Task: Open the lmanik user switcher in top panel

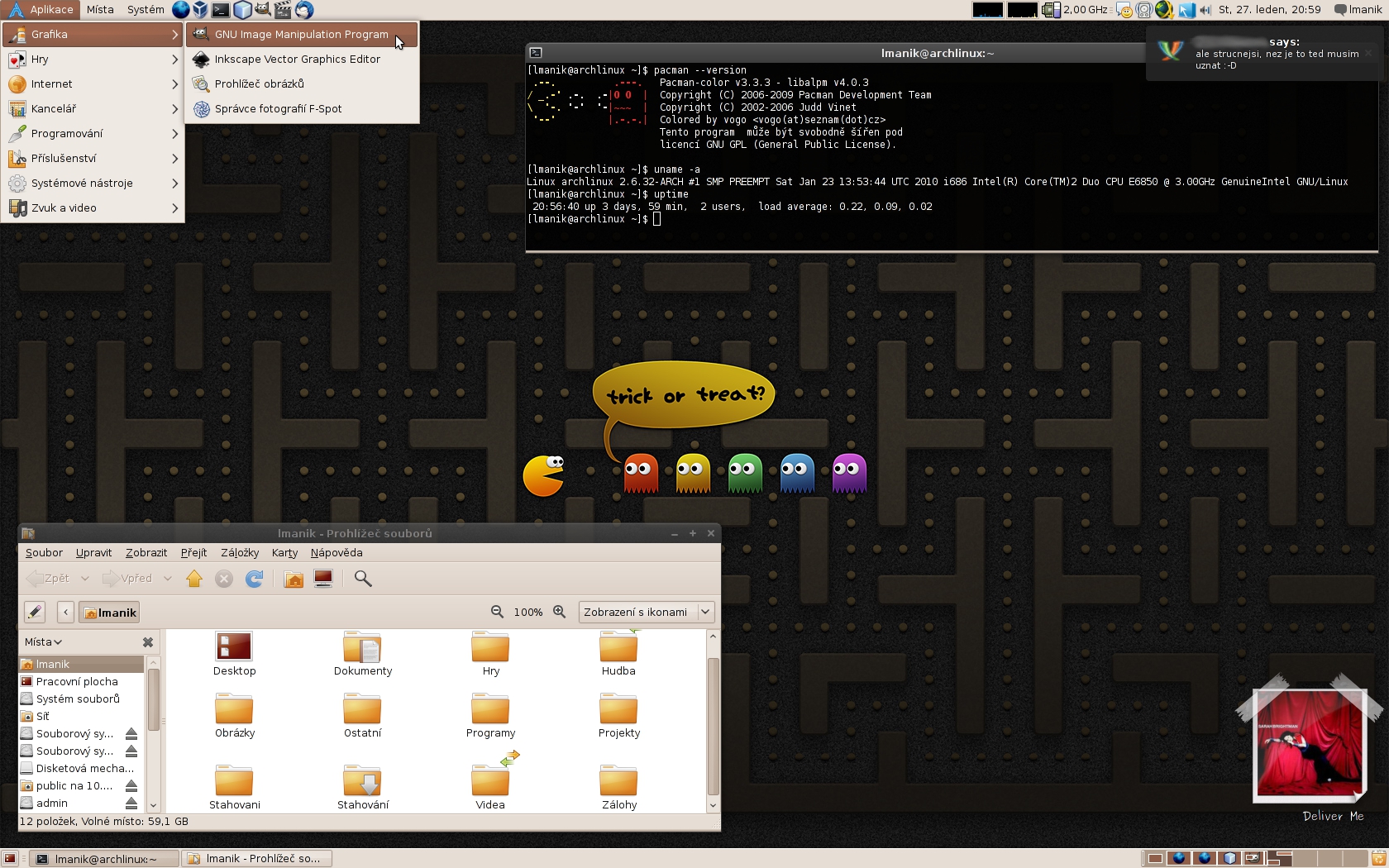Action: (1357, 10)
